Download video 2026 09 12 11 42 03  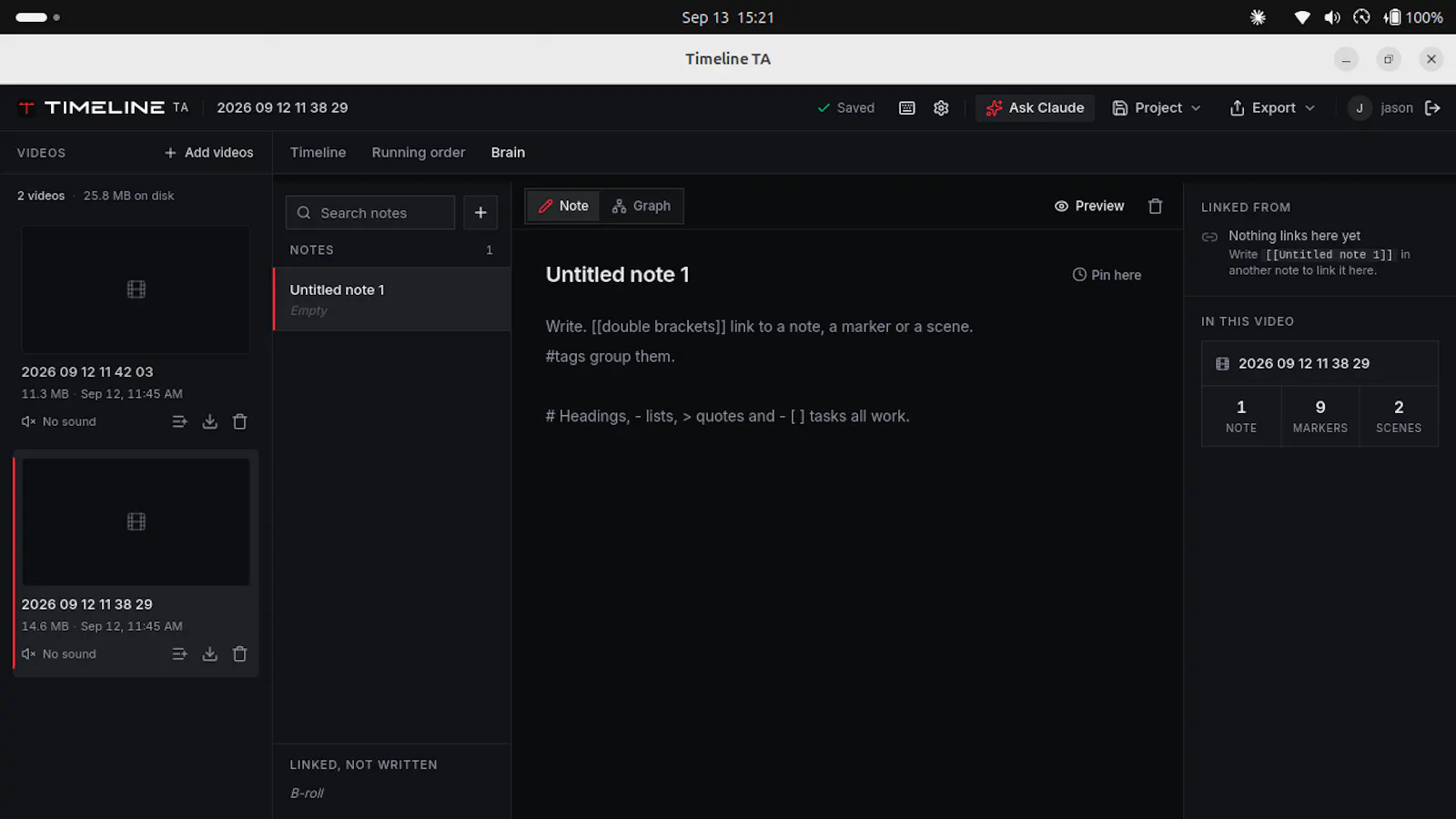209,421
